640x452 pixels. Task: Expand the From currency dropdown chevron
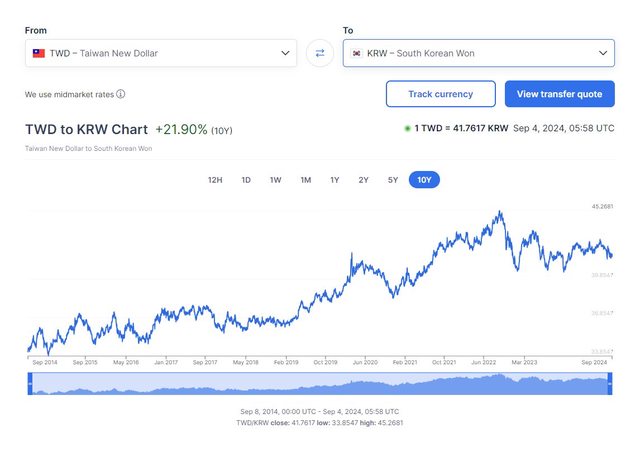286,53
